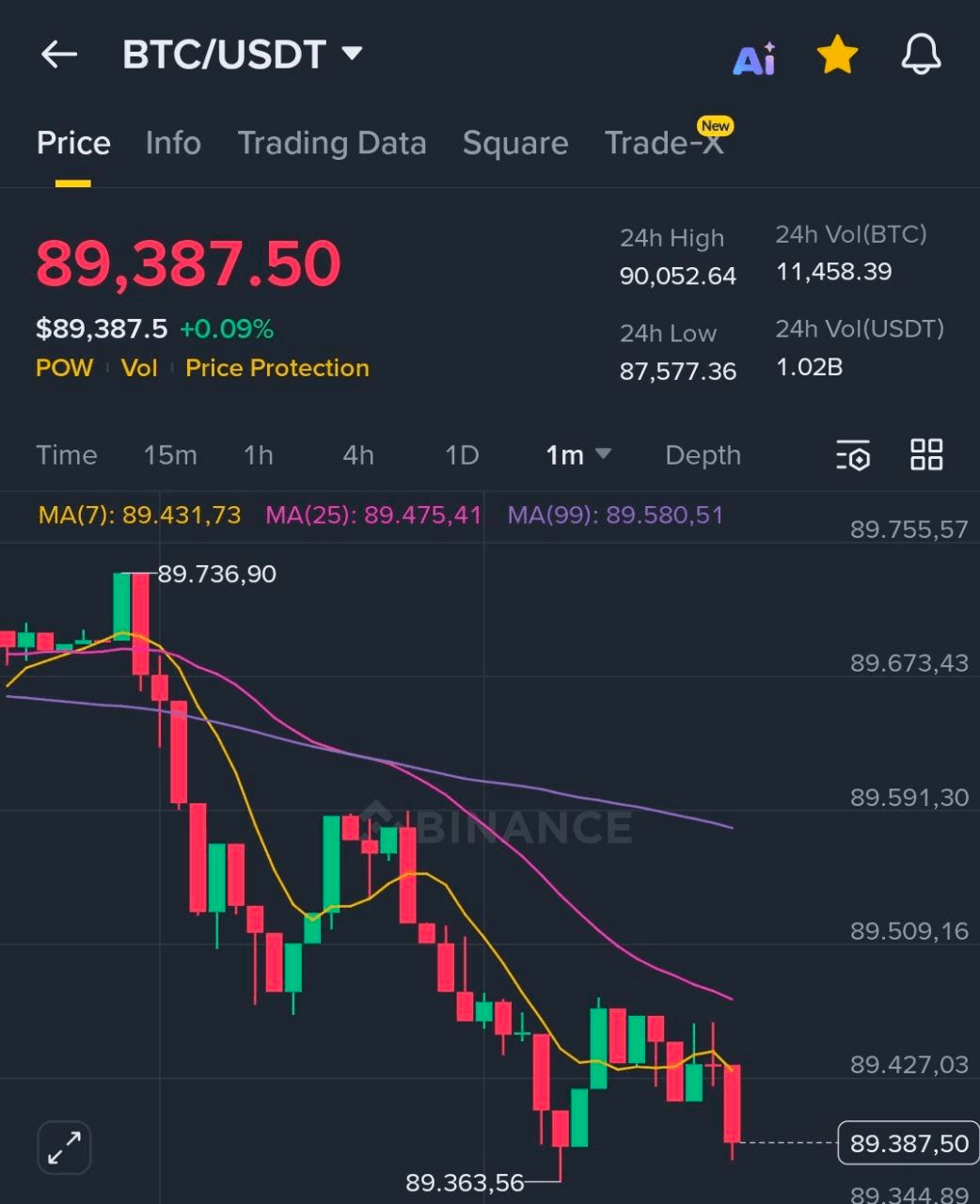Screen dimensions: 980x1204
Task: Toggle the favorite star for BTC/USDT
Action: [x=837, y=55]
